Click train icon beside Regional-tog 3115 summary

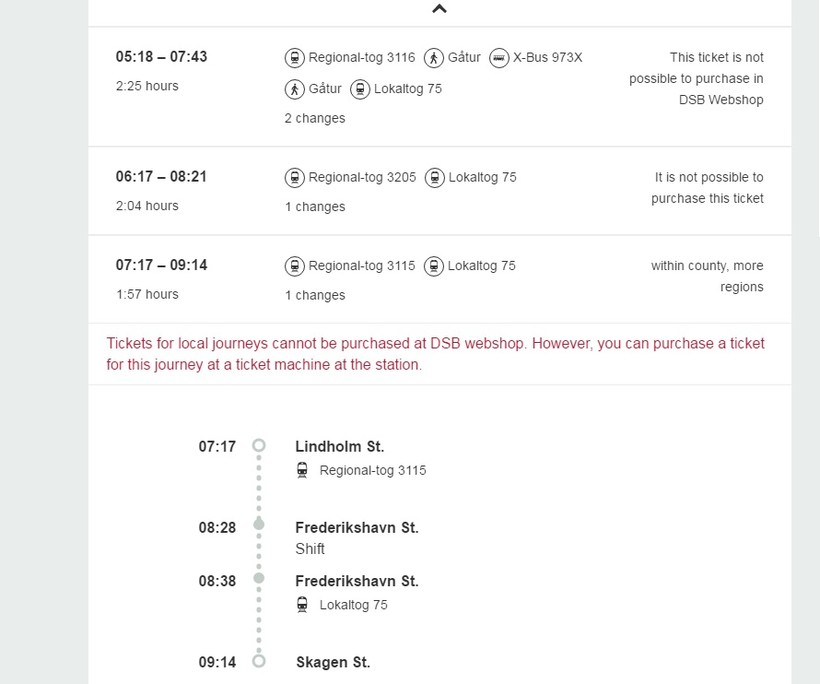tap(294, 266)
